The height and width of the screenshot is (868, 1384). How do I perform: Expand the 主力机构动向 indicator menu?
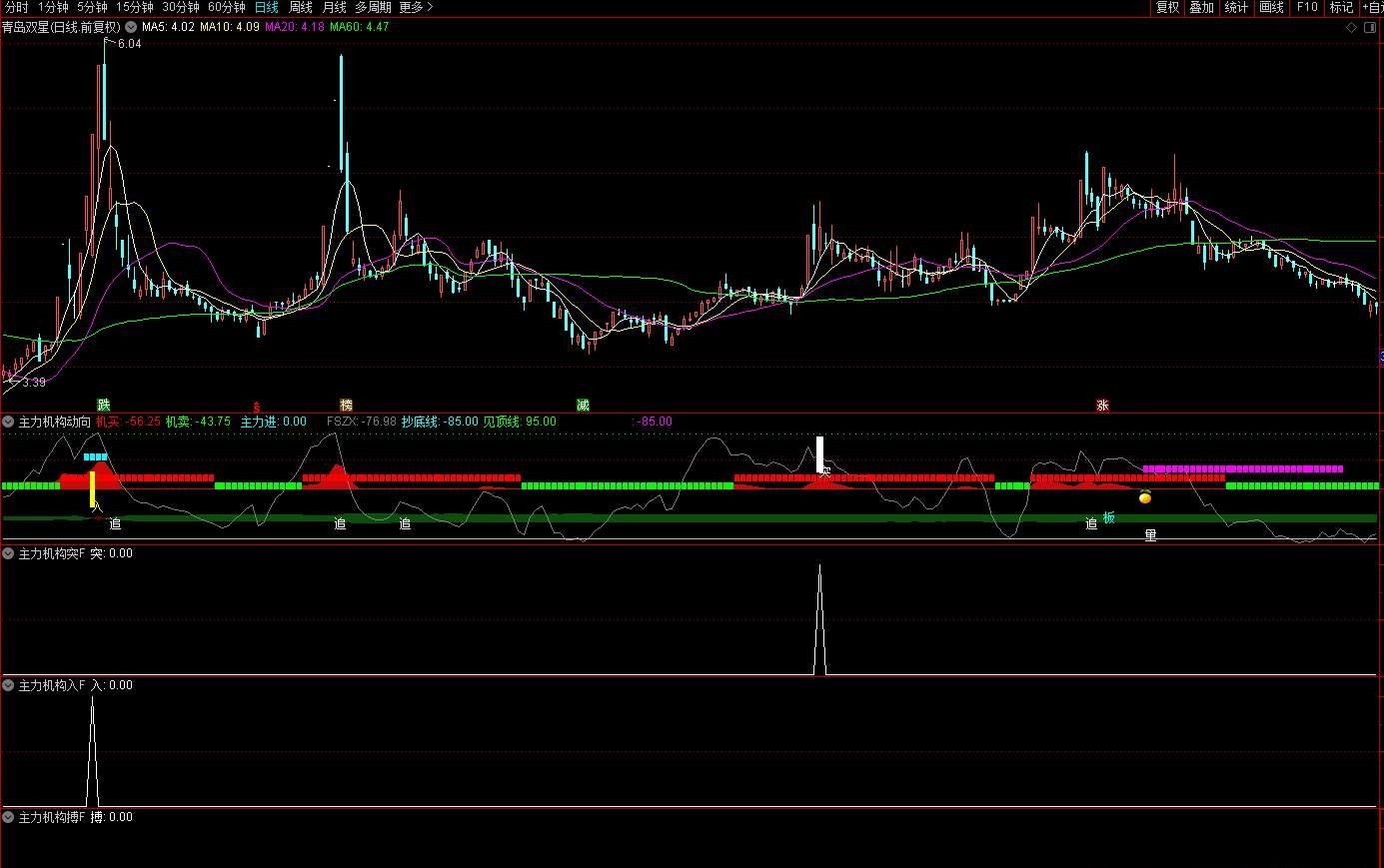pos(9,422)
